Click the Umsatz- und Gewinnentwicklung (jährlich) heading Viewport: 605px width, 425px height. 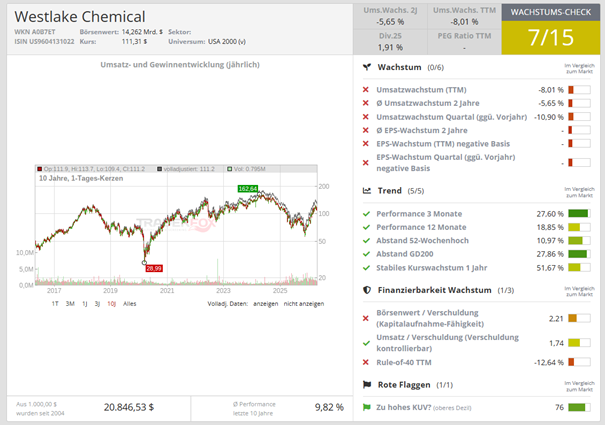pos(180,65)
